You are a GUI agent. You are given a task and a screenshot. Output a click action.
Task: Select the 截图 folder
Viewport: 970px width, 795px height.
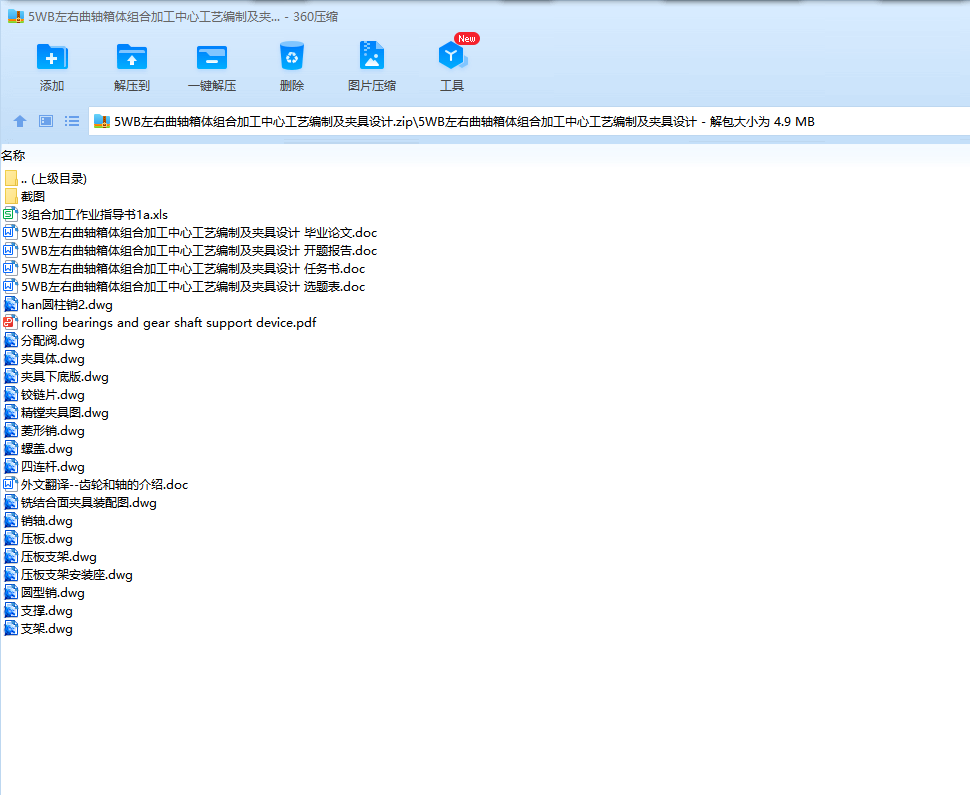point(25,197)
